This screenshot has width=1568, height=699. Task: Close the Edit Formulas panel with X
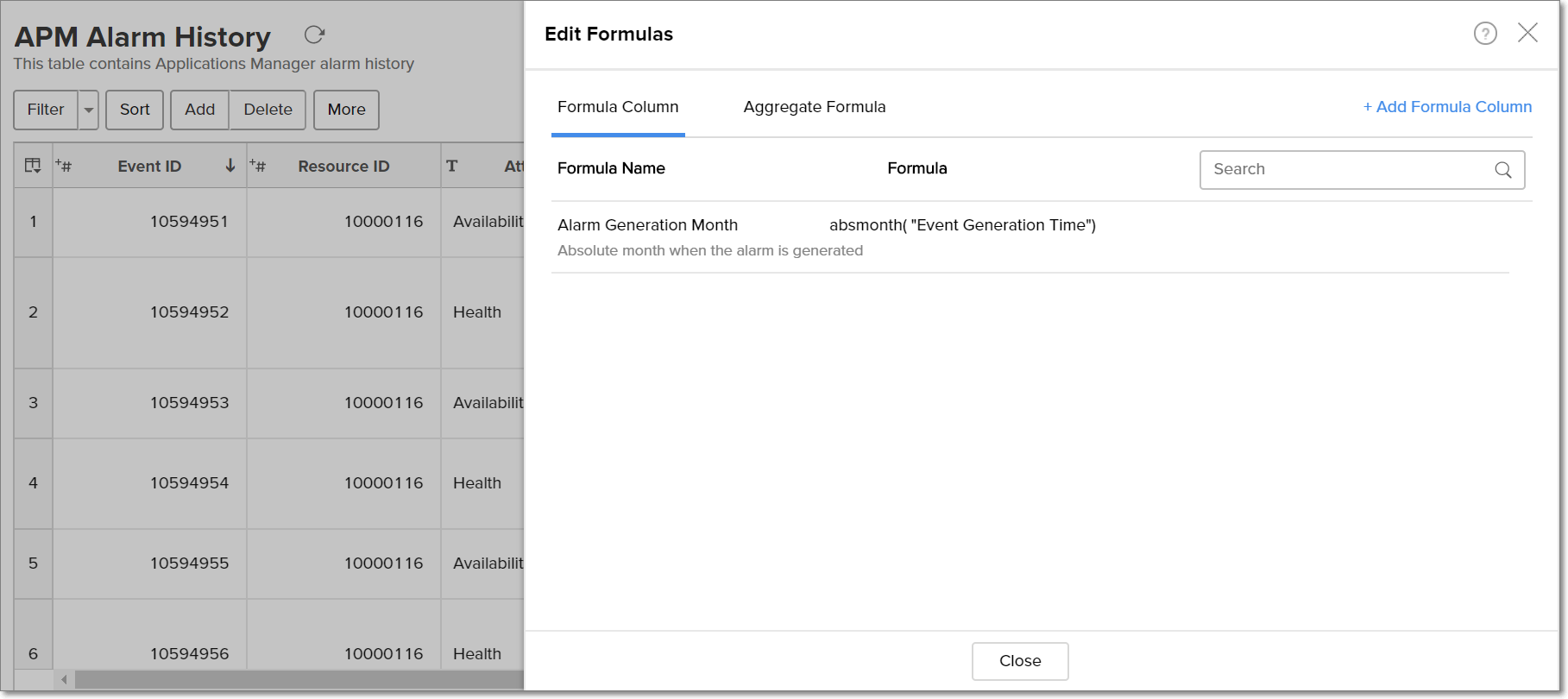tap(1527, 33)
